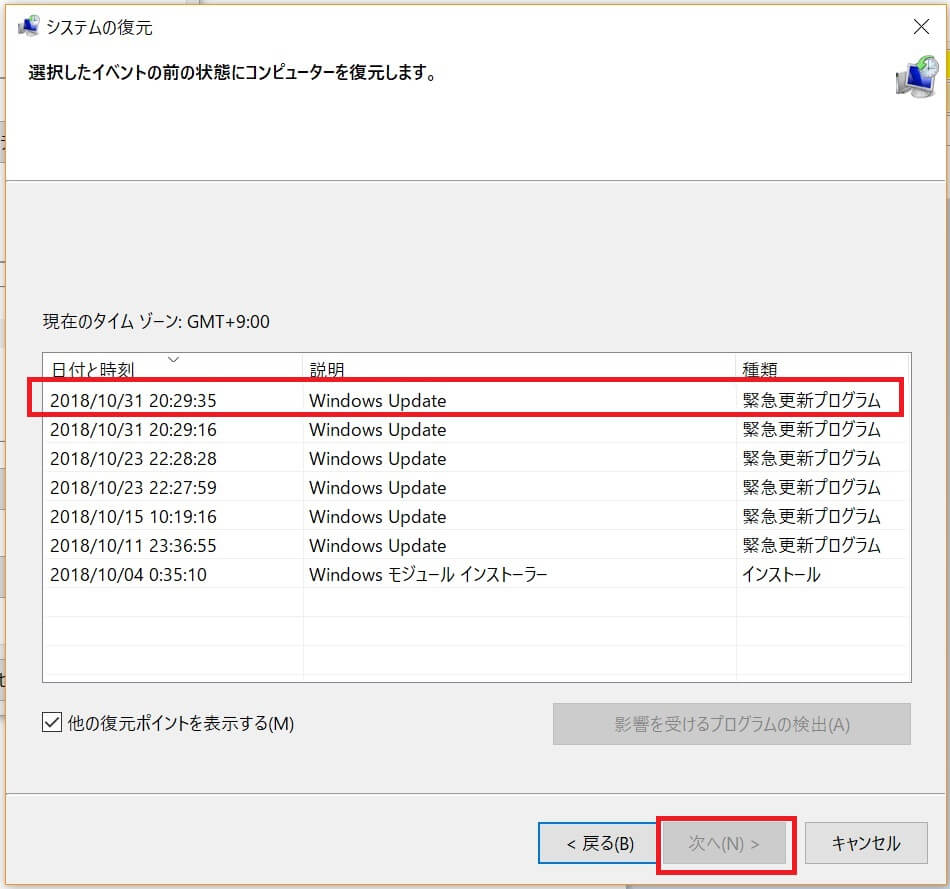Close the System Restore dialog
The image size is (950, 889).
pos(921,26)
